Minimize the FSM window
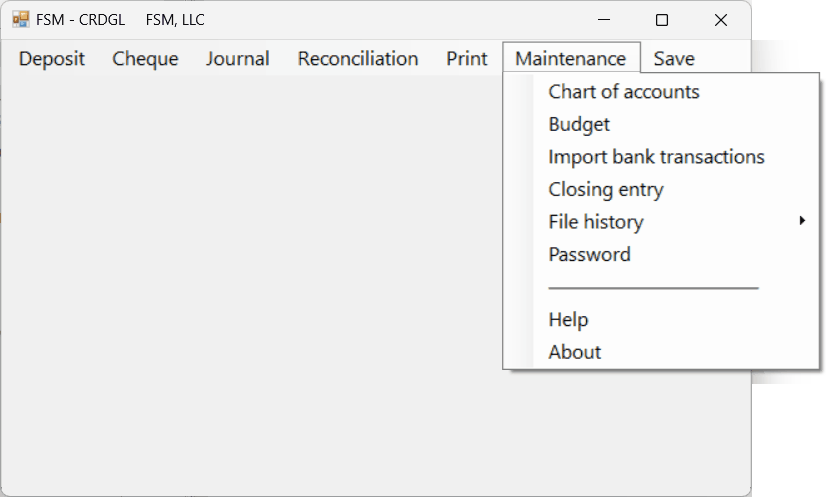 pos(604,20)
